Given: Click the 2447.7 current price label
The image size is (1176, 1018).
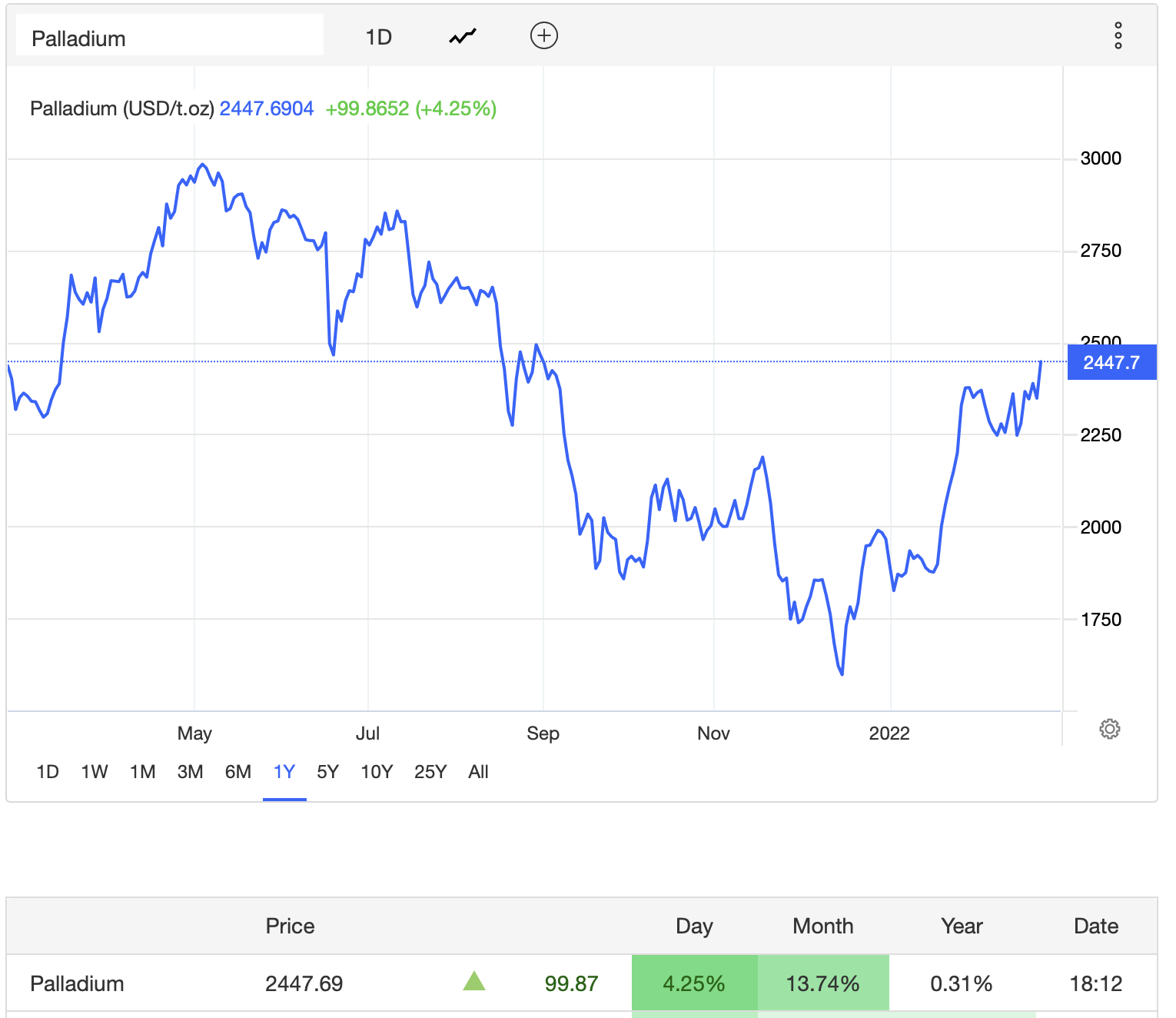Looking at the screenshot, I should tap(1111, 362).
